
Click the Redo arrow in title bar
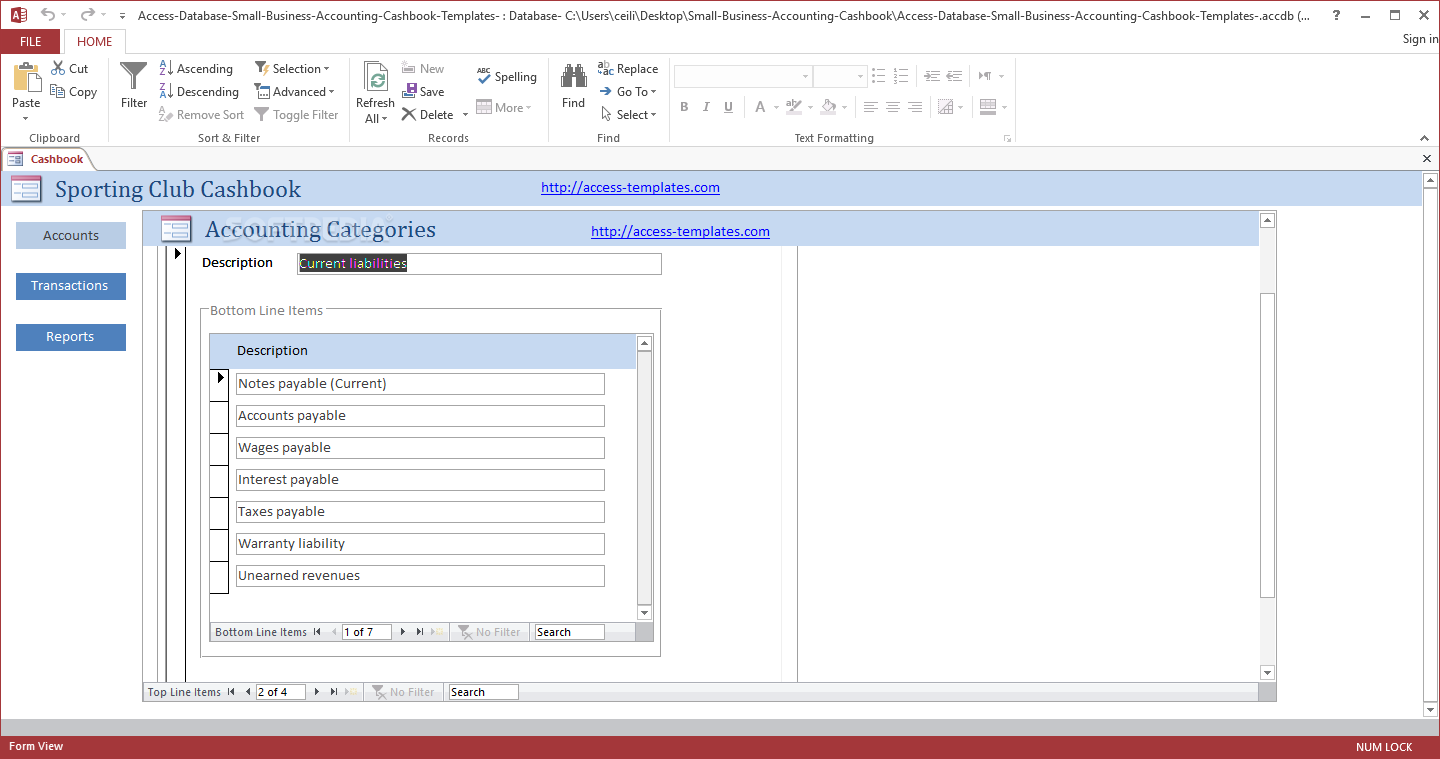[88, 15]
